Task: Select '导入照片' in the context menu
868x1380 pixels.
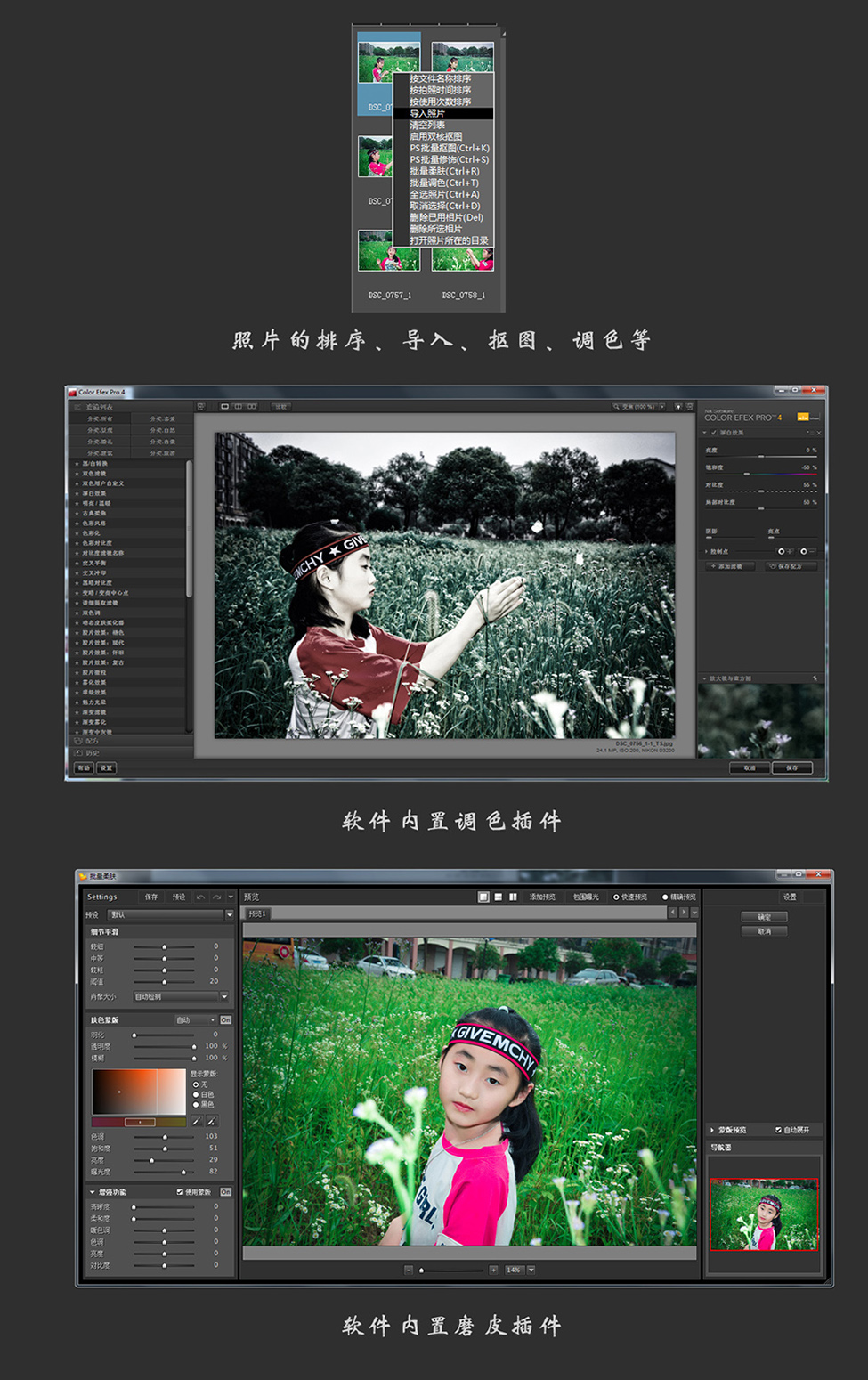Action: coord(443,114)
